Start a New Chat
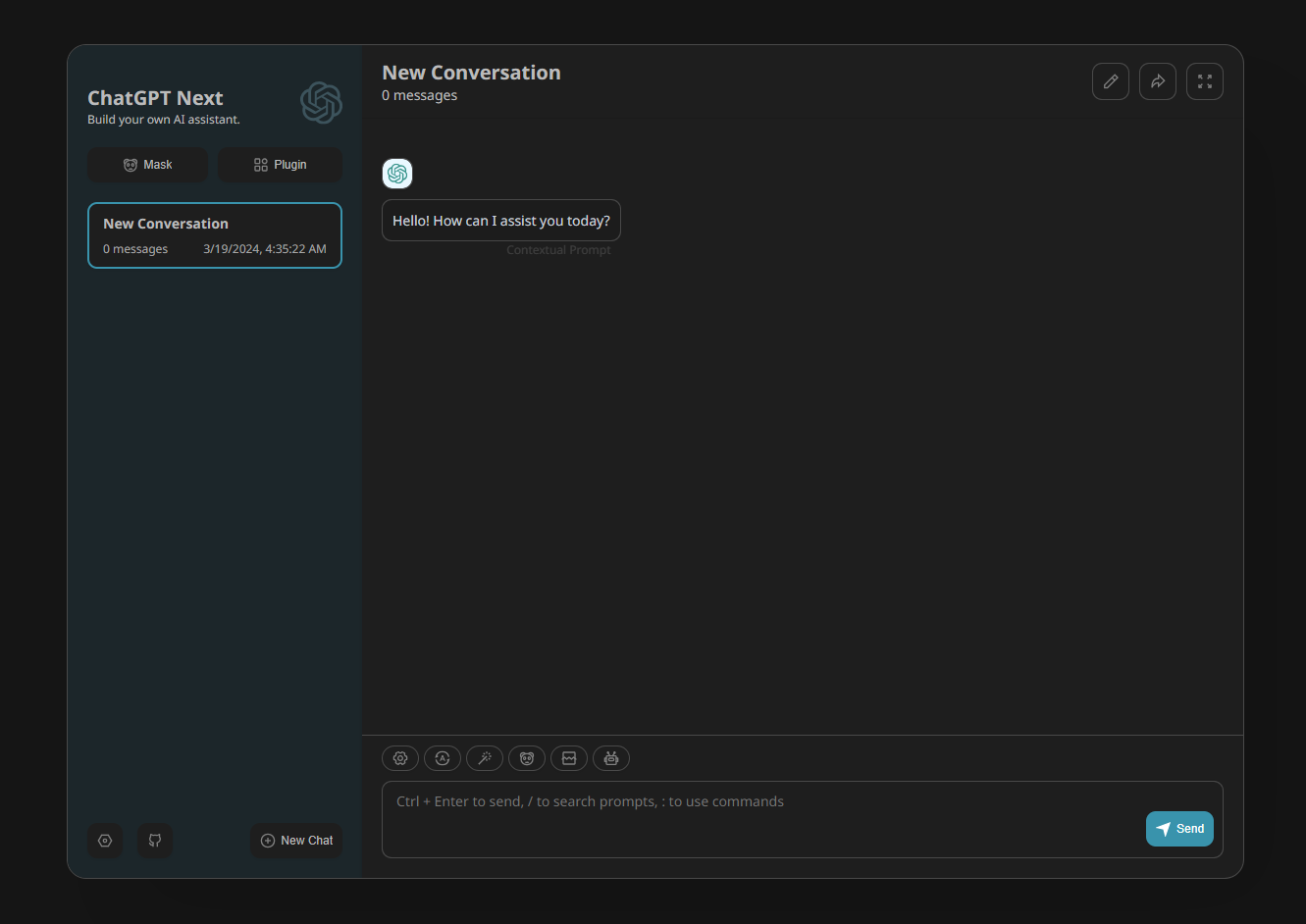The image size is (1306, 924). tap(296, 841)
